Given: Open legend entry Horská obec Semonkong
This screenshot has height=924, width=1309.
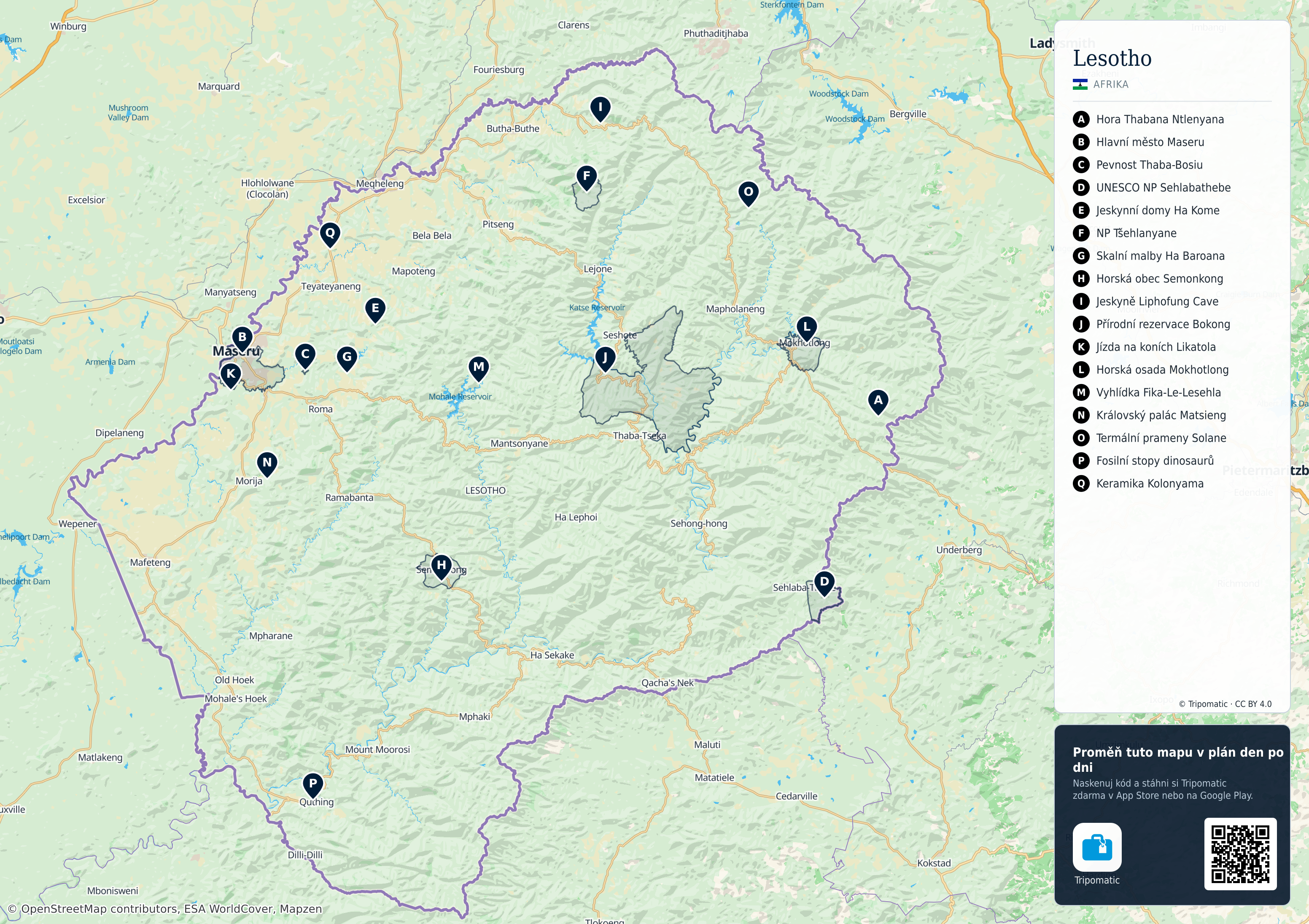Looking at the screenshot, I should click(x=1148, y=279).
